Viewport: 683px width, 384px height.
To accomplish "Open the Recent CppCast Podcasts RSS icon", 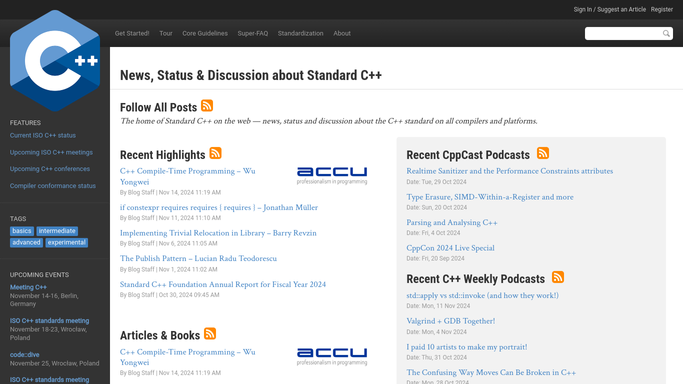I will tap(543, 153).
